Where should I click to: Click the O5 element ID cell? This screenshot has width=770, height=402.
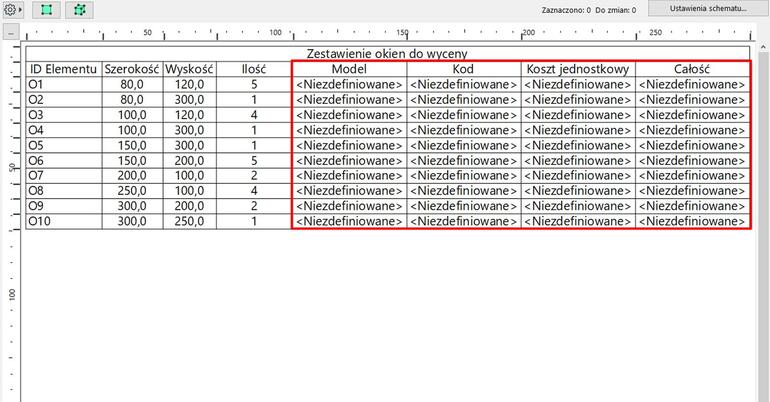click(63, 145)
